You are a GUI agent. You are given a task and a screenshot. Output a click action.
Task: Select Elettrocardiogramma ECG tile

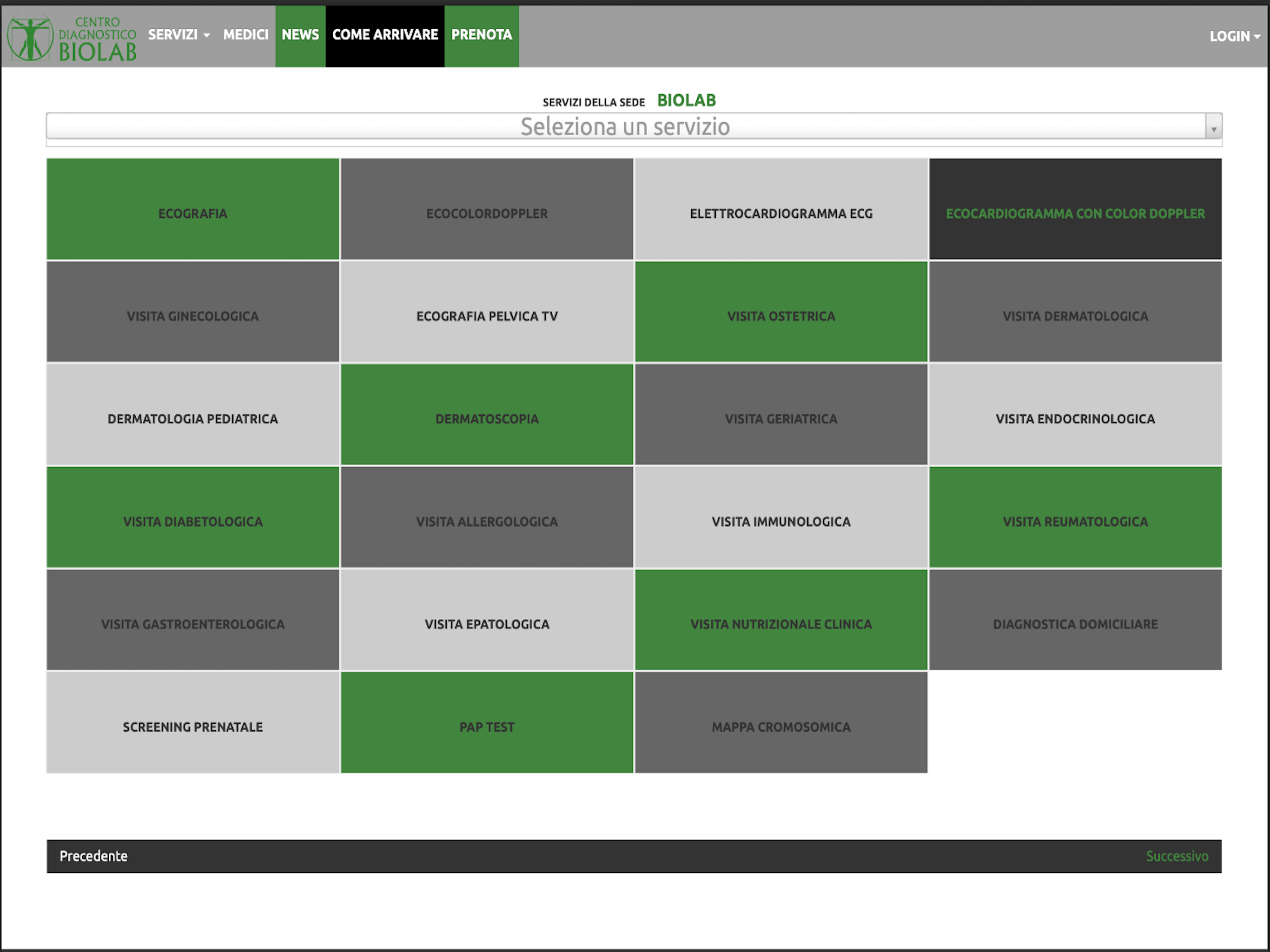(781, 210)
